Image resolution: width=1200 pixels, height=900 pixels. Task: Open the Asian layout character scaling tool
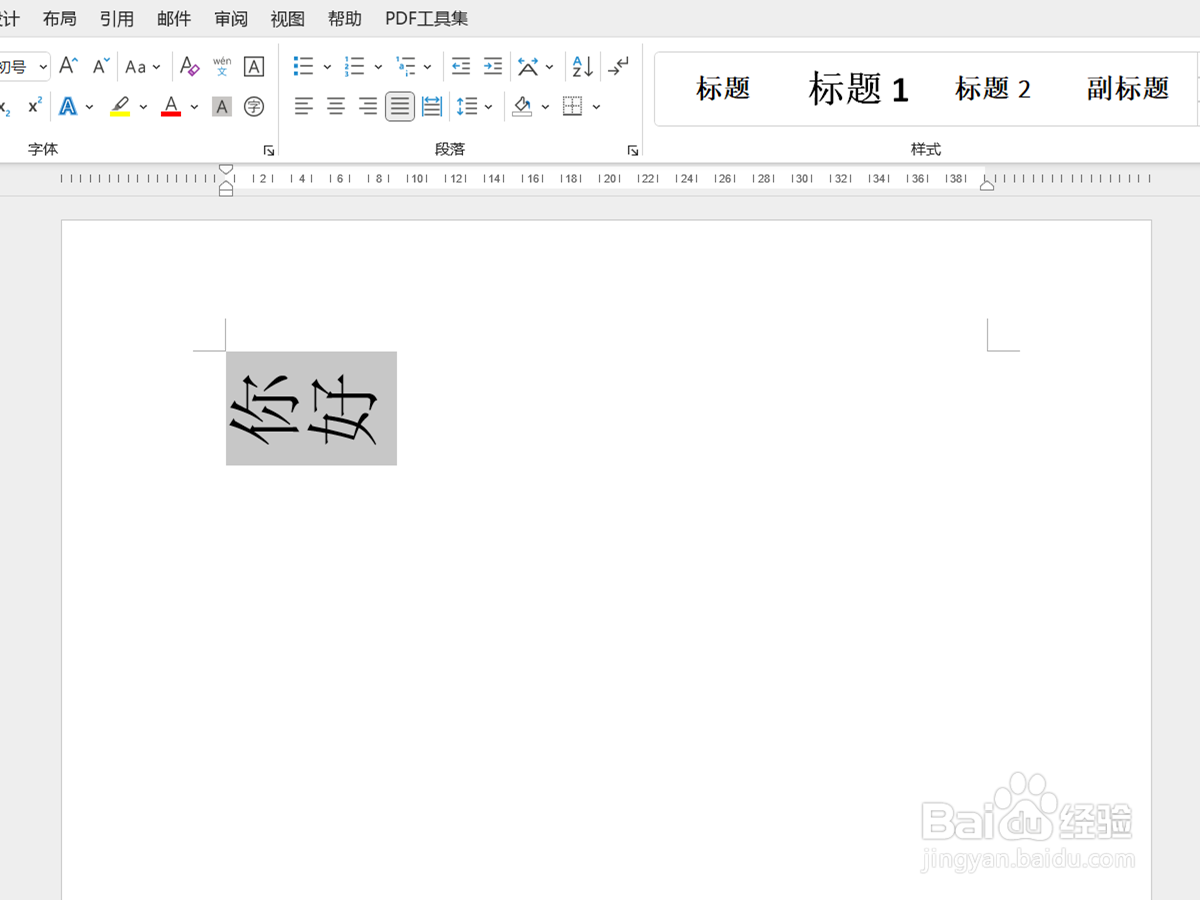(x=528, y=66)
